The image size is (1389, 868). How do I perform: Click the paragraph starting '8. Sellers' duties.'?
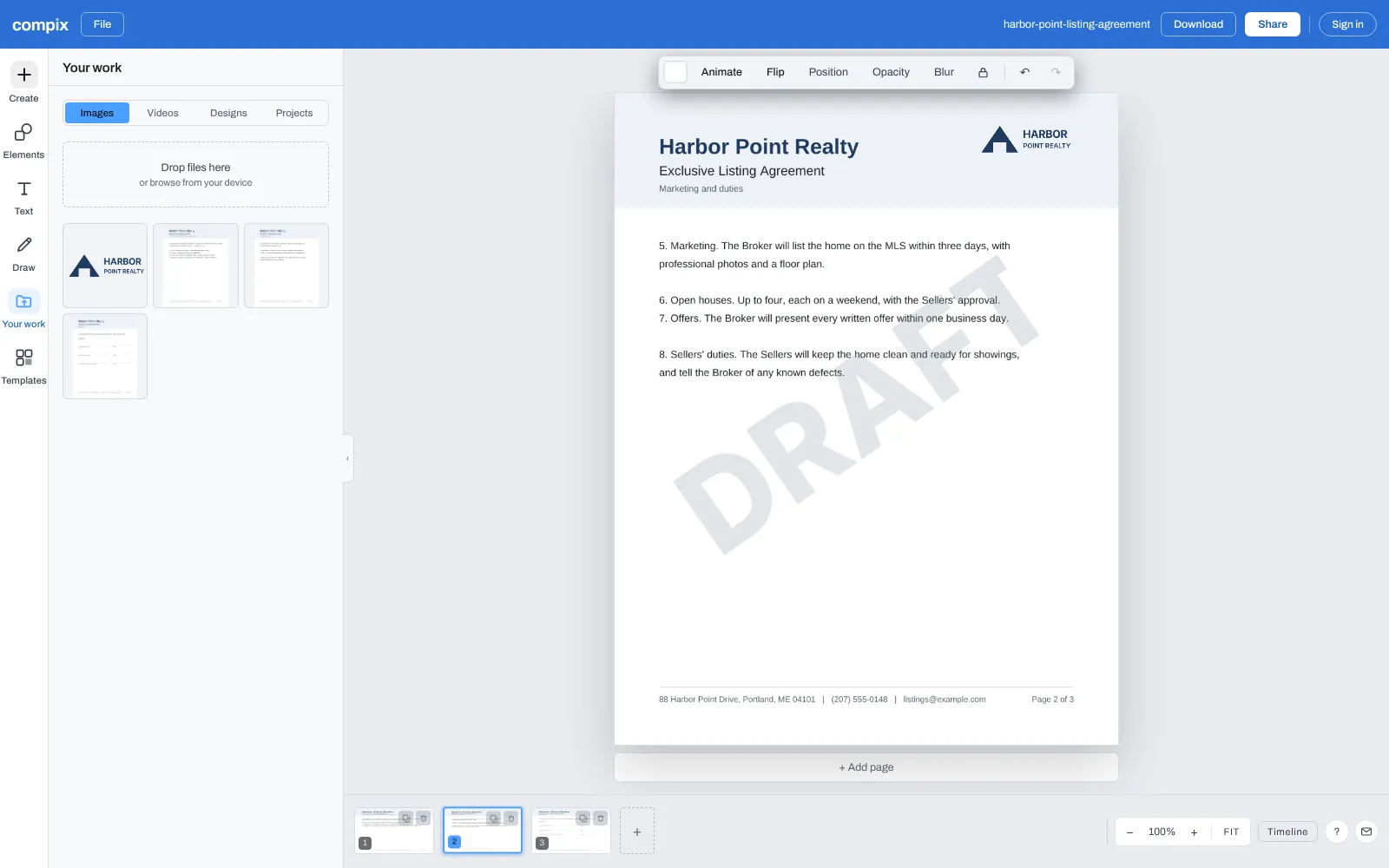[x=839, y=364]
